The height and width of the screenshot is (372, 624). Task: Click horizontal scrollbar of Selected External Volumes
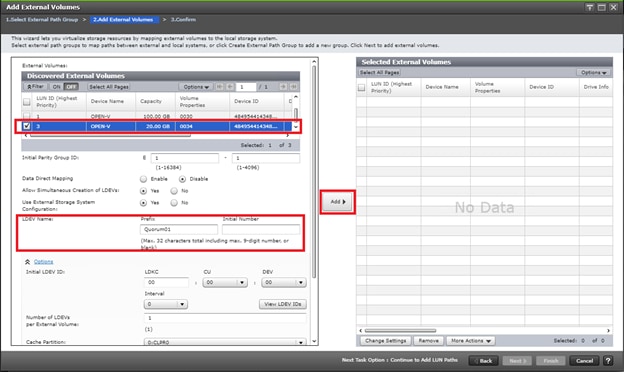click(400, 331)
